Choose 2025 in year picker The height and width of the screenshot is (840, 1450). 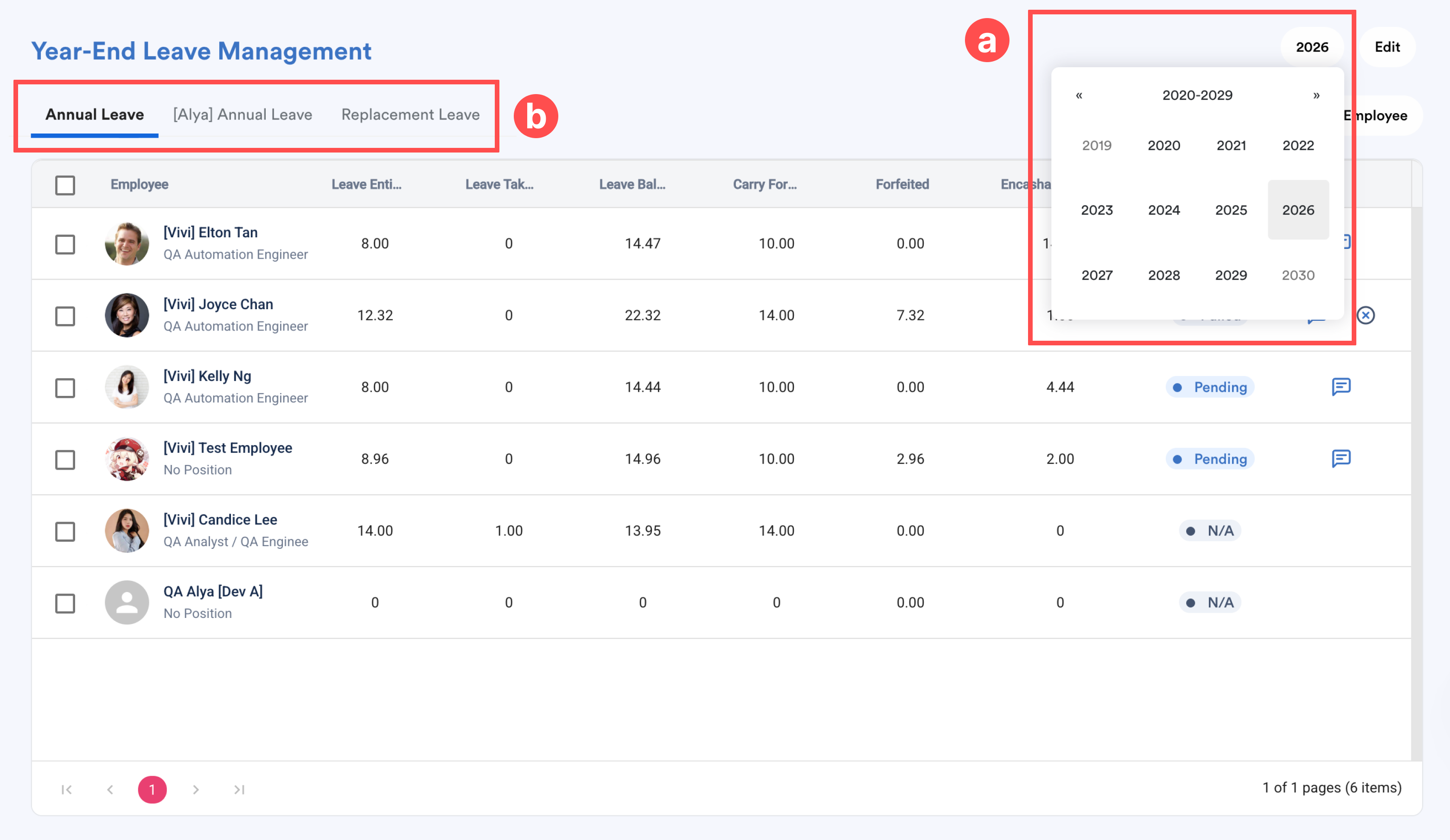click(x=1231, y=210)
